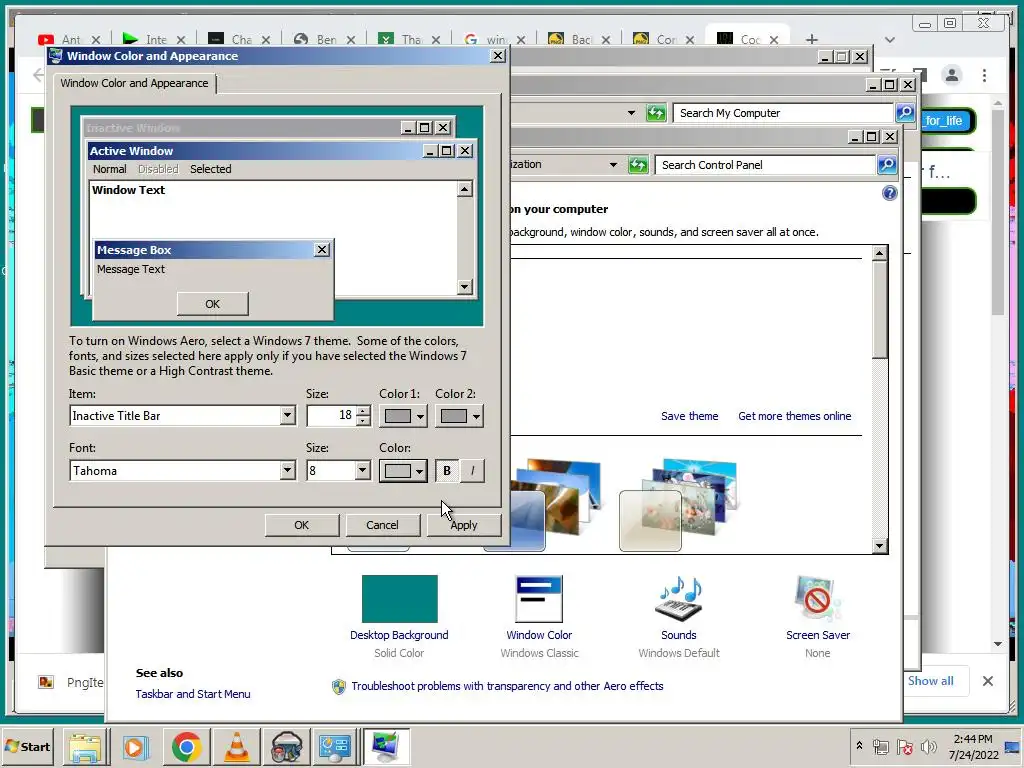Click the preview OK button
Viewport: 1024px width, 768px height.
click(212, 304)
